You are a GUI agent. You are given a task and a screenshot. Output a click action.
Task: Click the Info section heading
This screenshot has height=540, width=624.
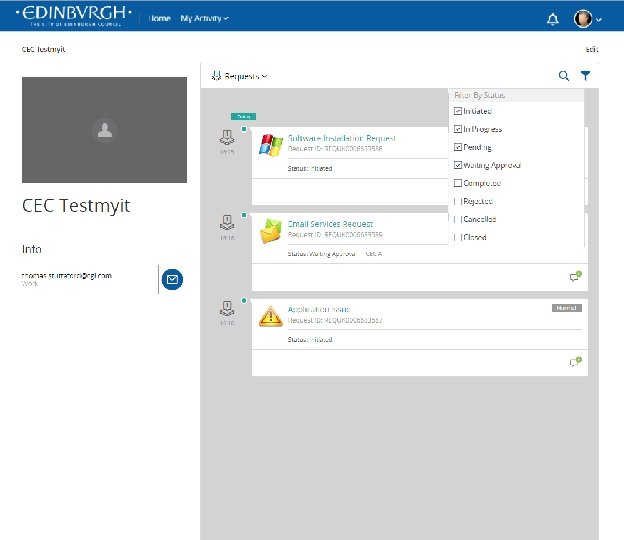31,249
